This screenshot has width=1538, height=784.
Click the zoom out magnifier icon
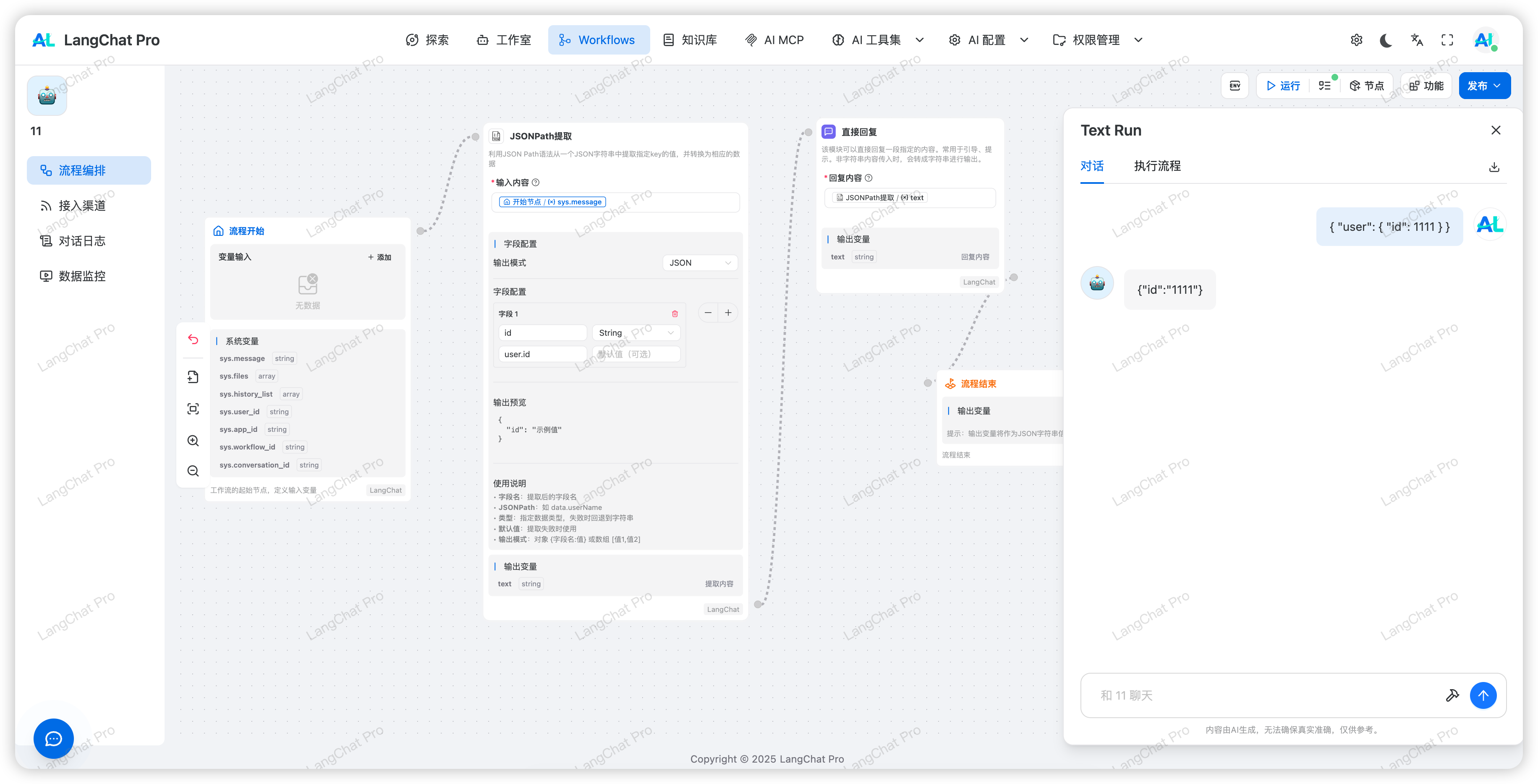click(x=193, y=471)
